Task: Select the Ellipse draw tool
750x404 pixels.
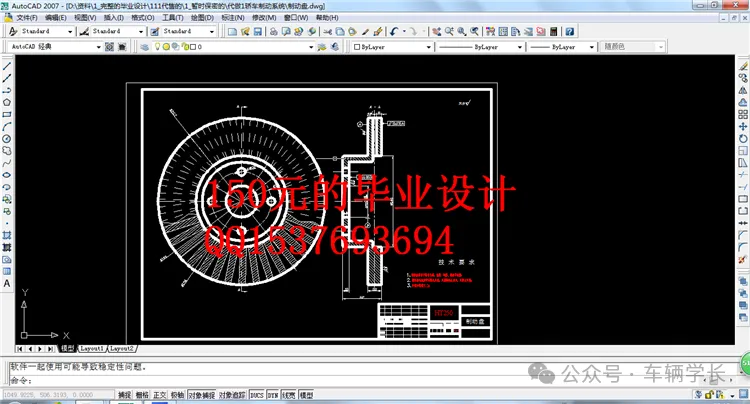Action: tap(7, 175)
